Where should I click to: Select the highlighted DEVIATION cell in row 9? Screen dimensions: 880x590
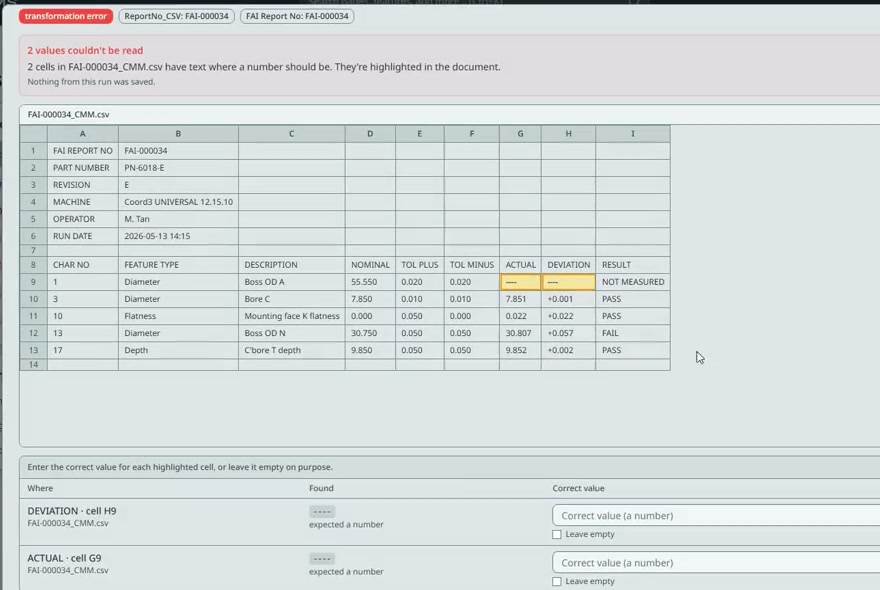pos(568,282)
